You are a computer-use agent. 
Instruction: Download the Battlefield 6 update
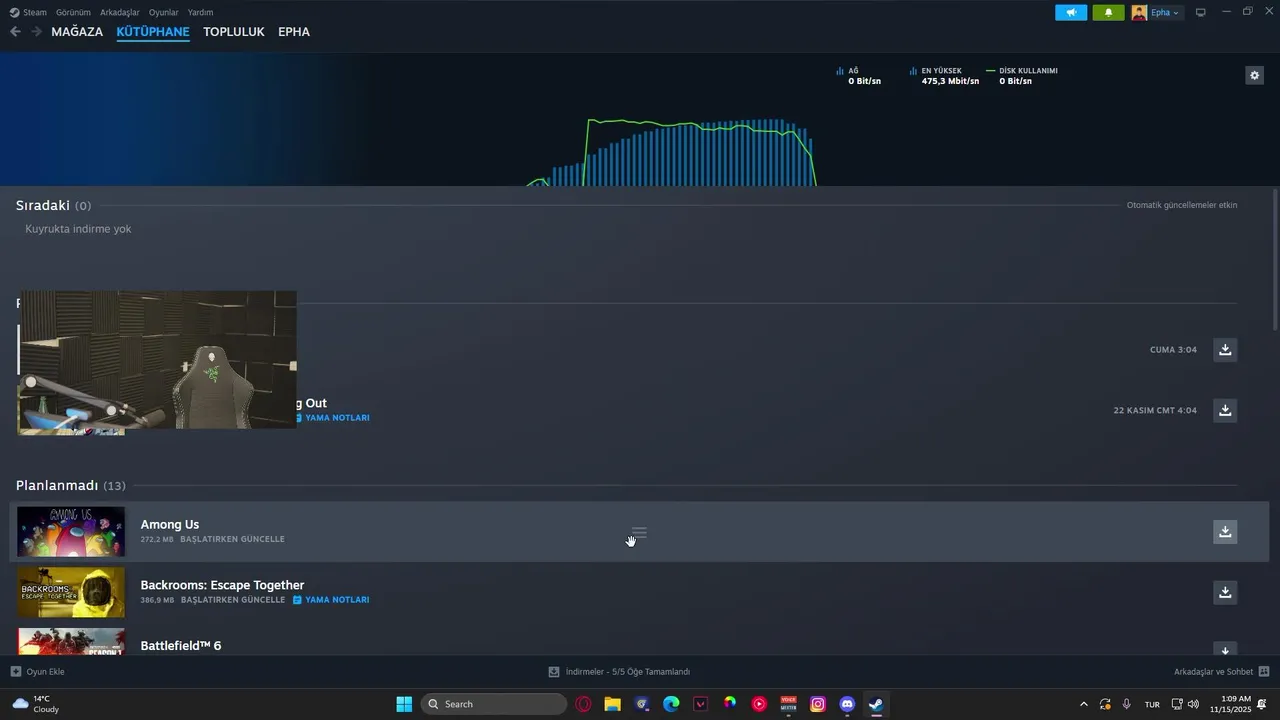pos(1225,650)
